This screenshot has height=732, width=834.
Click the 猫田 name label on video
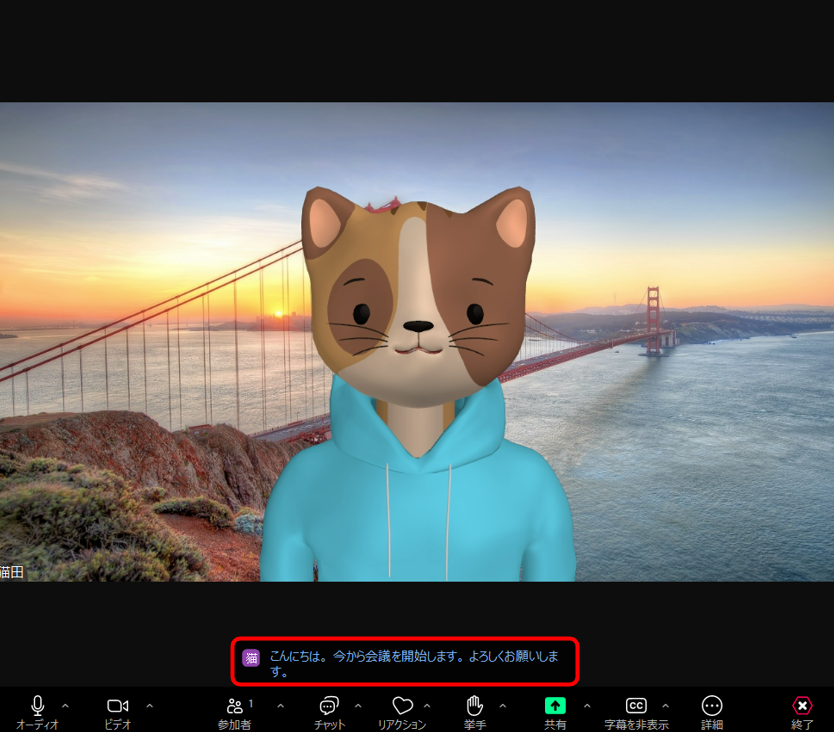pos(12,572)
